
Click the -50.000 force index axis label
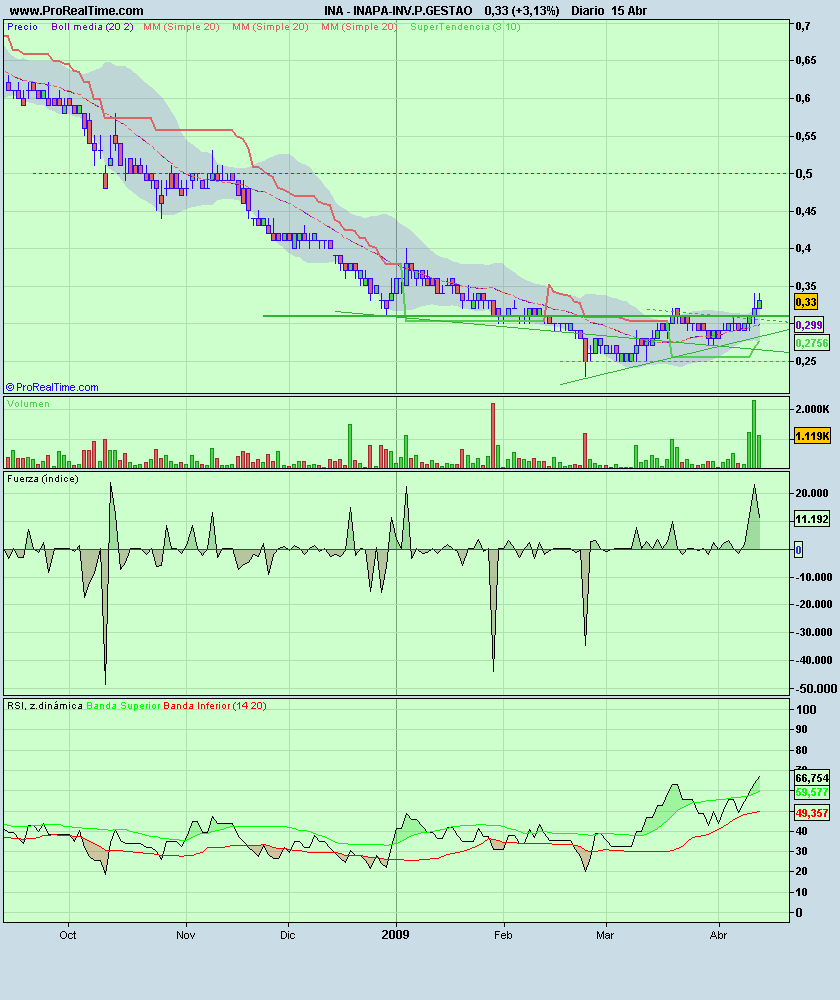816,688
